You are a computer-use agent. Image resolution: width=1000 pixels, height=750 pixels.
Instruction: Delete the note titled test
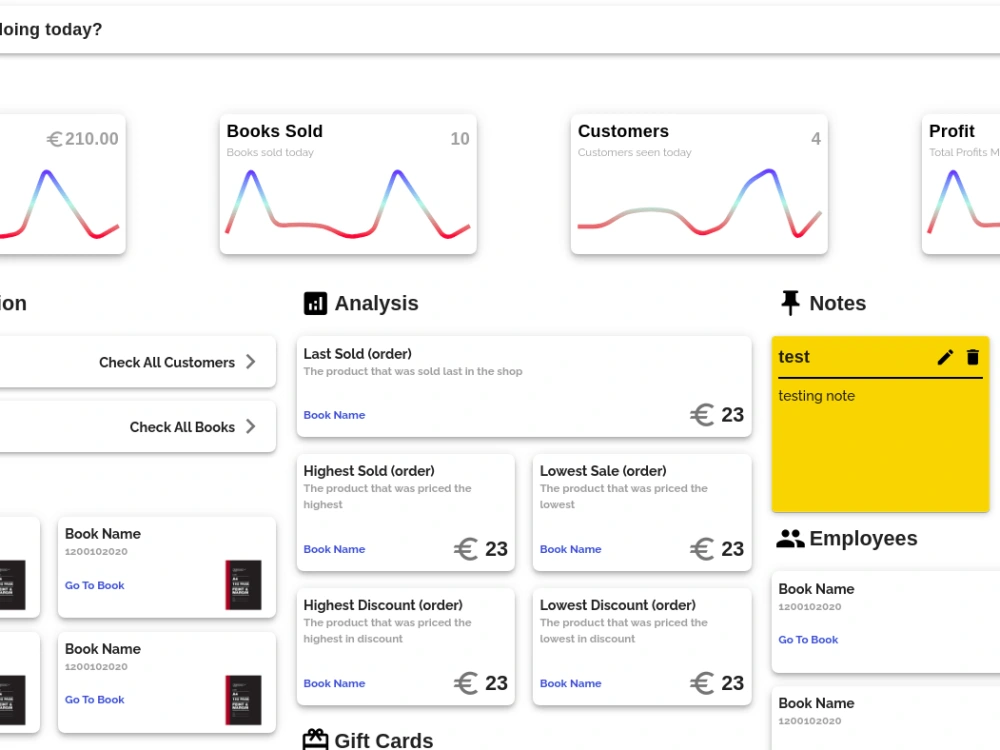coord(972,357)
